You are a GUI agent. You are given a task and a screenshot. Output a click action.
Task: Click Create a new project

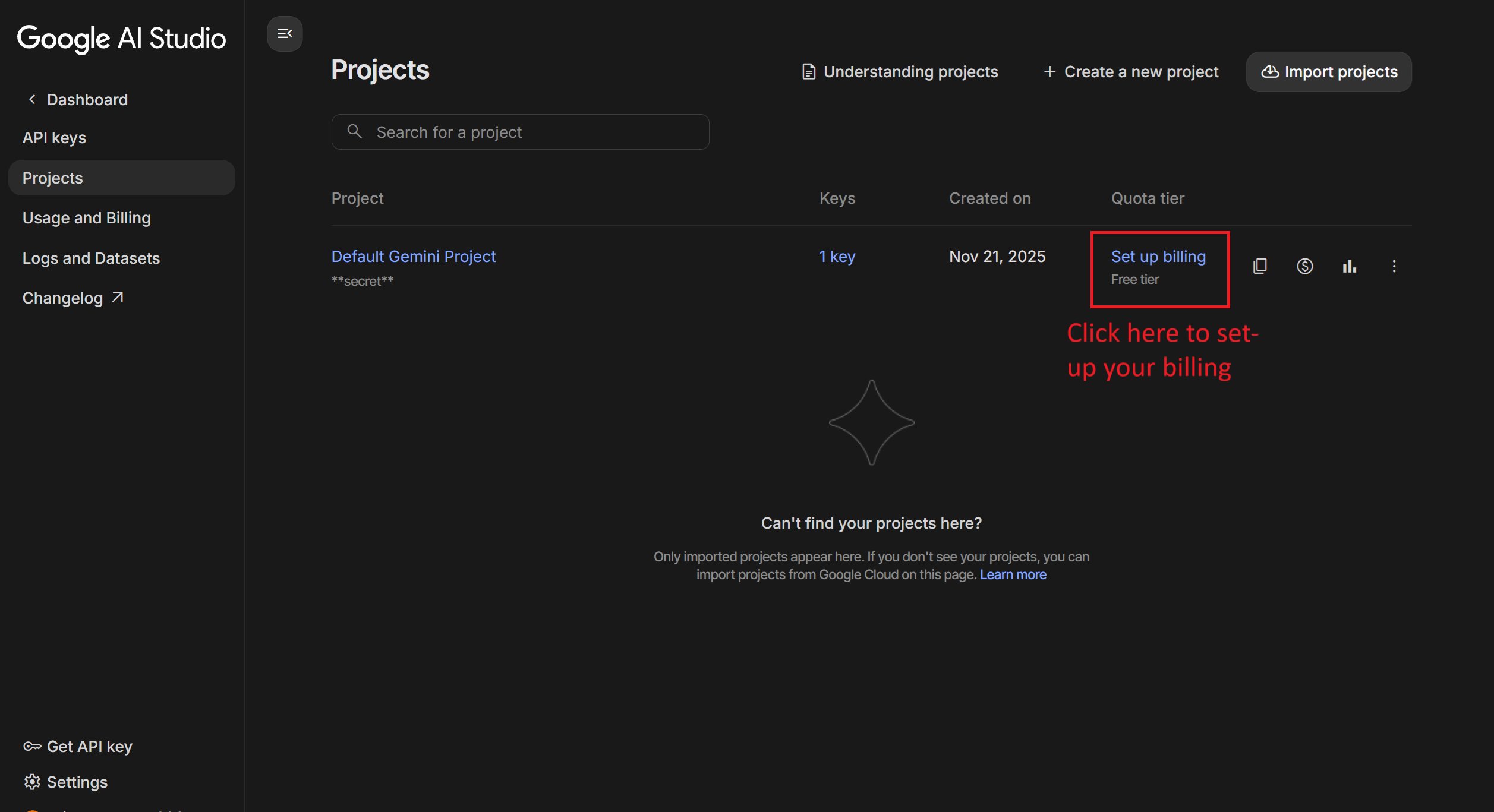(1131, 72)
